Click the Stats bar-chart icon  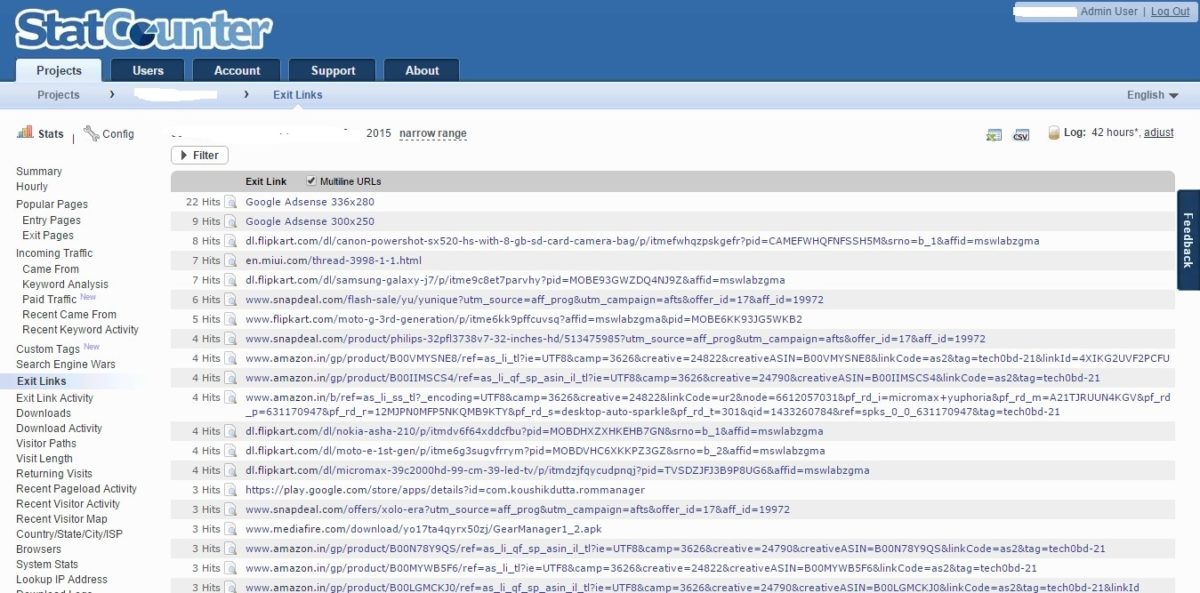click(25, 133)
